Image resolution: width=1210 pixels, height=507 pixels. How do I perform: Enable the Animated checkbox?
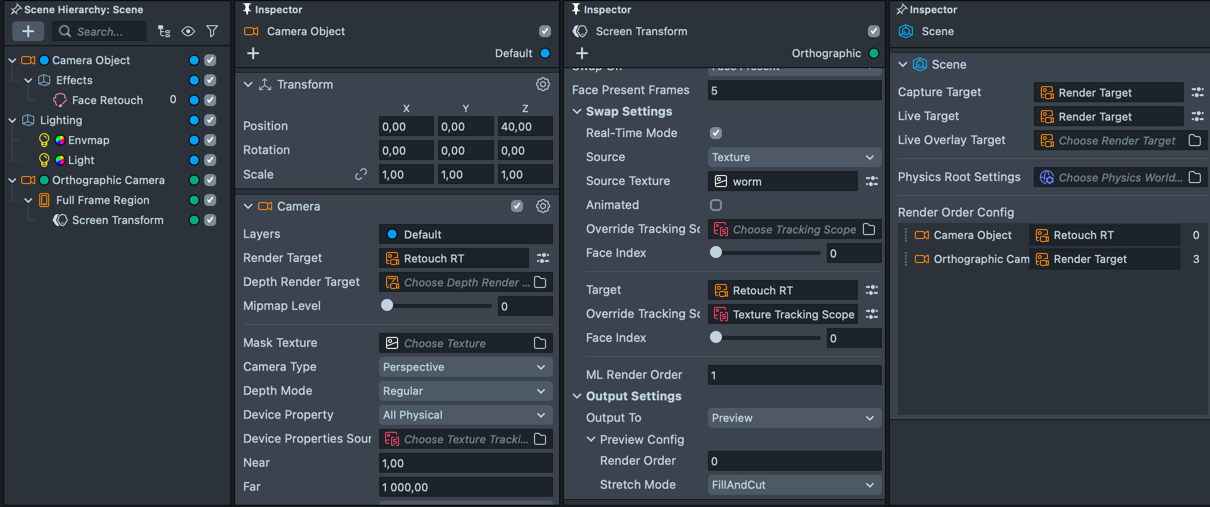click(716, 205)
